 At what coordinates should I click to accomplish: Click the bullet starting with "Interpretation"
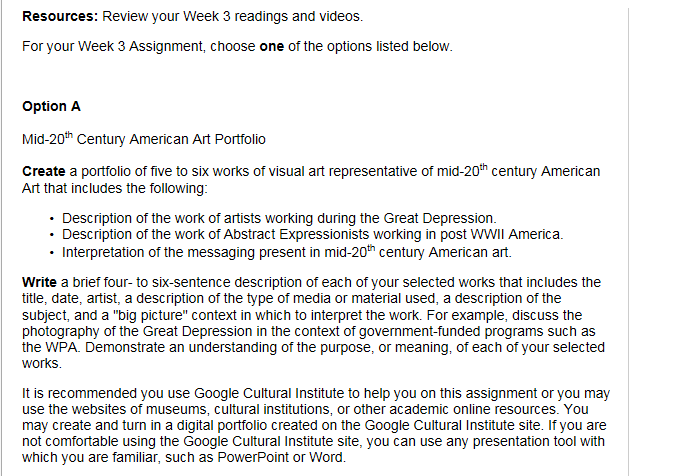286,251
